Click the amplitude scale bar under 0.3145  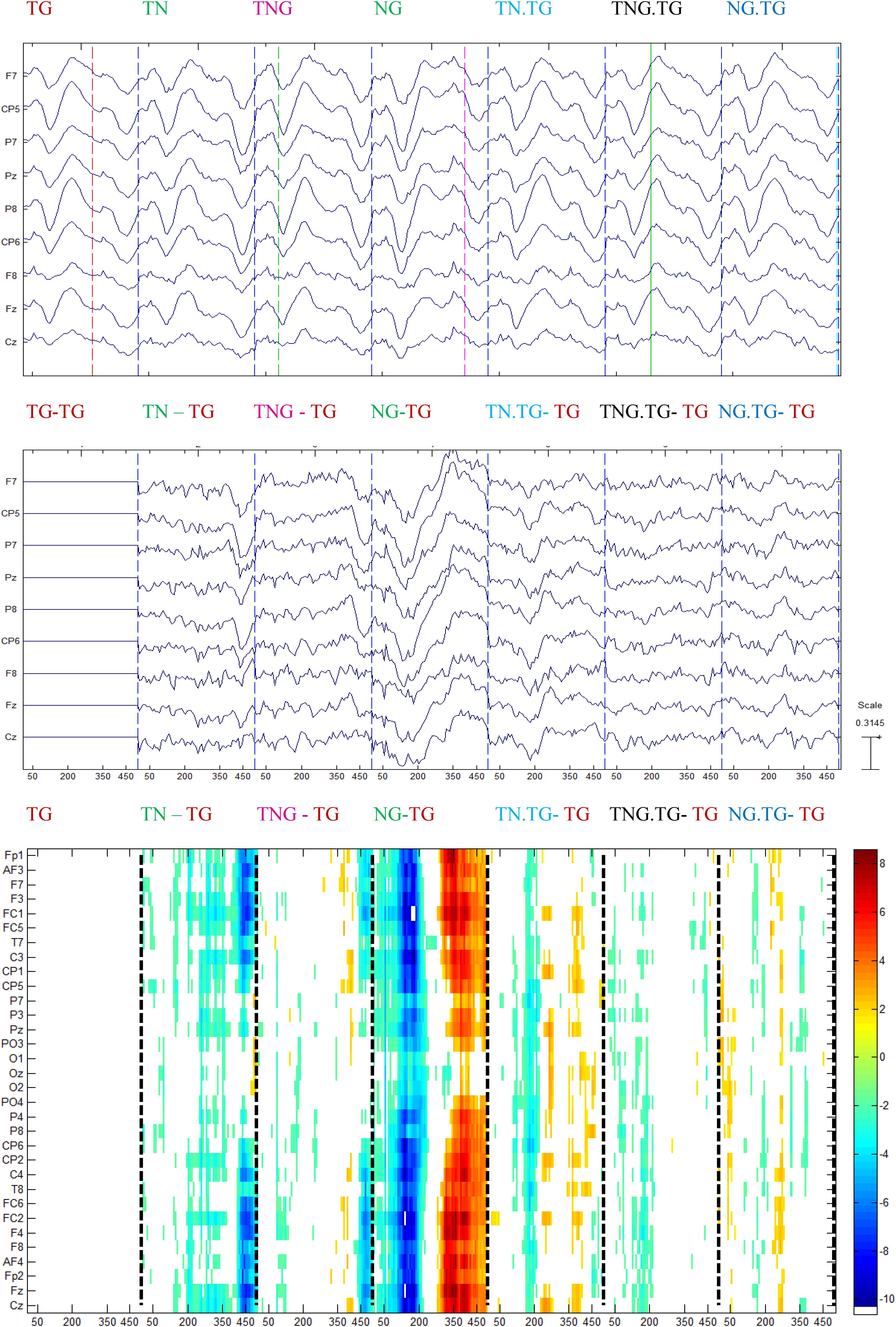point(871,753)
